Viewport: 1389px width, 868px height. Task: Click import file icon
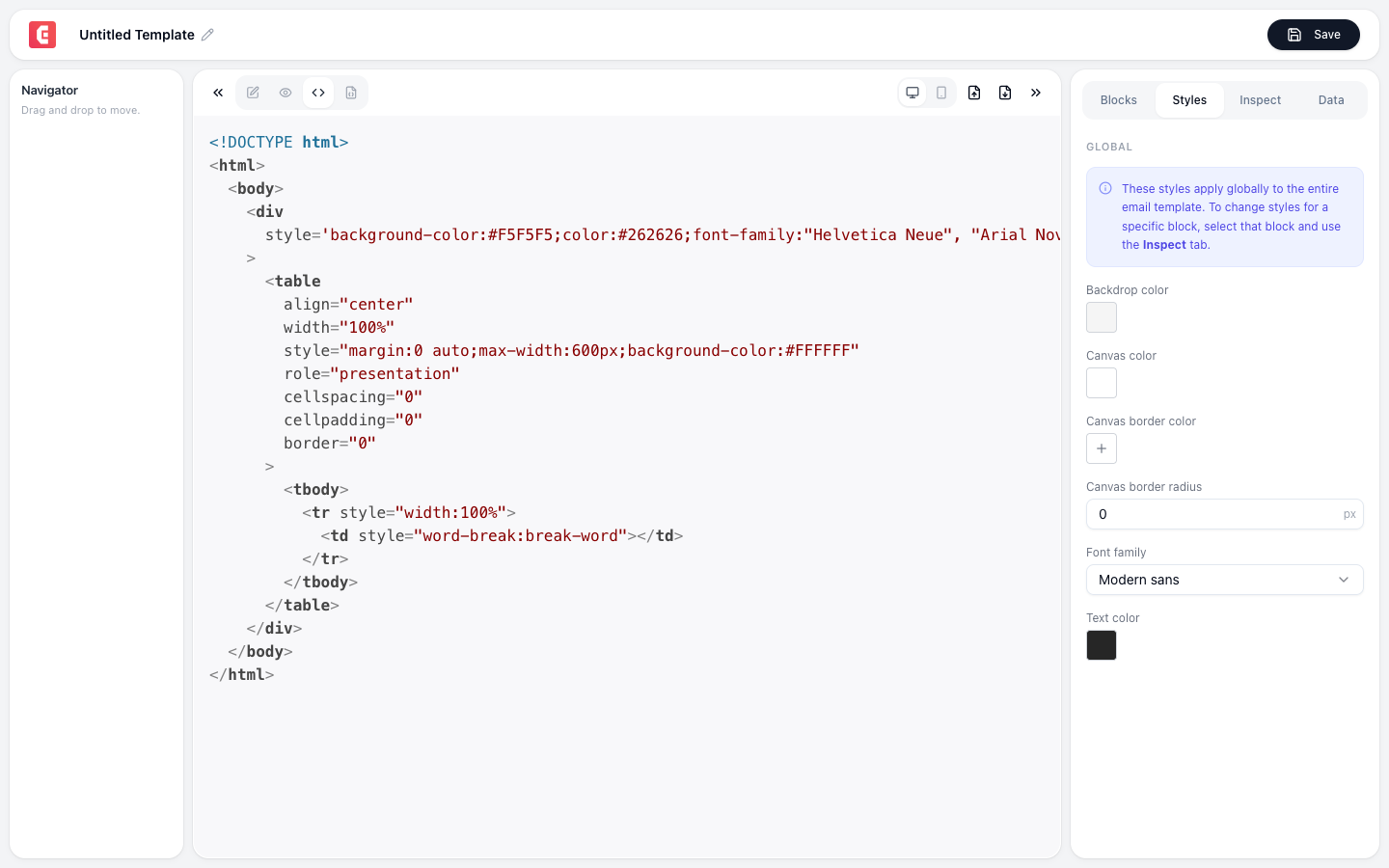(974, 93)
